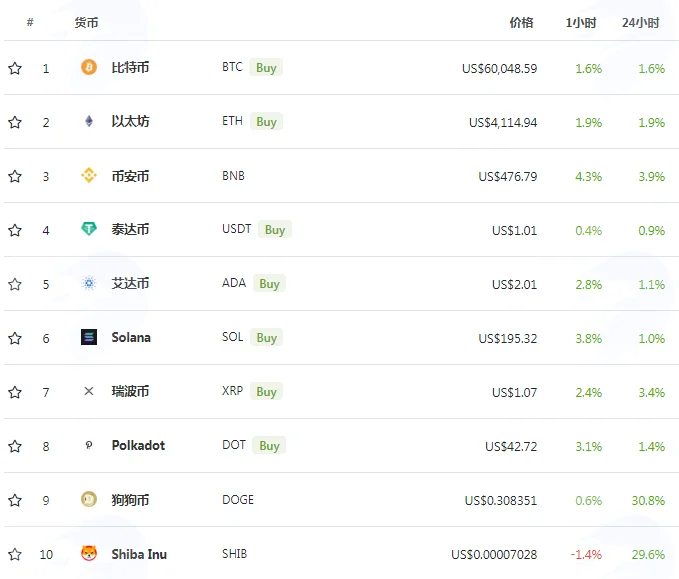679x579 pixels.
Task: Click the Bitcoin orange coin icon
Action: (x=89, y=67)
